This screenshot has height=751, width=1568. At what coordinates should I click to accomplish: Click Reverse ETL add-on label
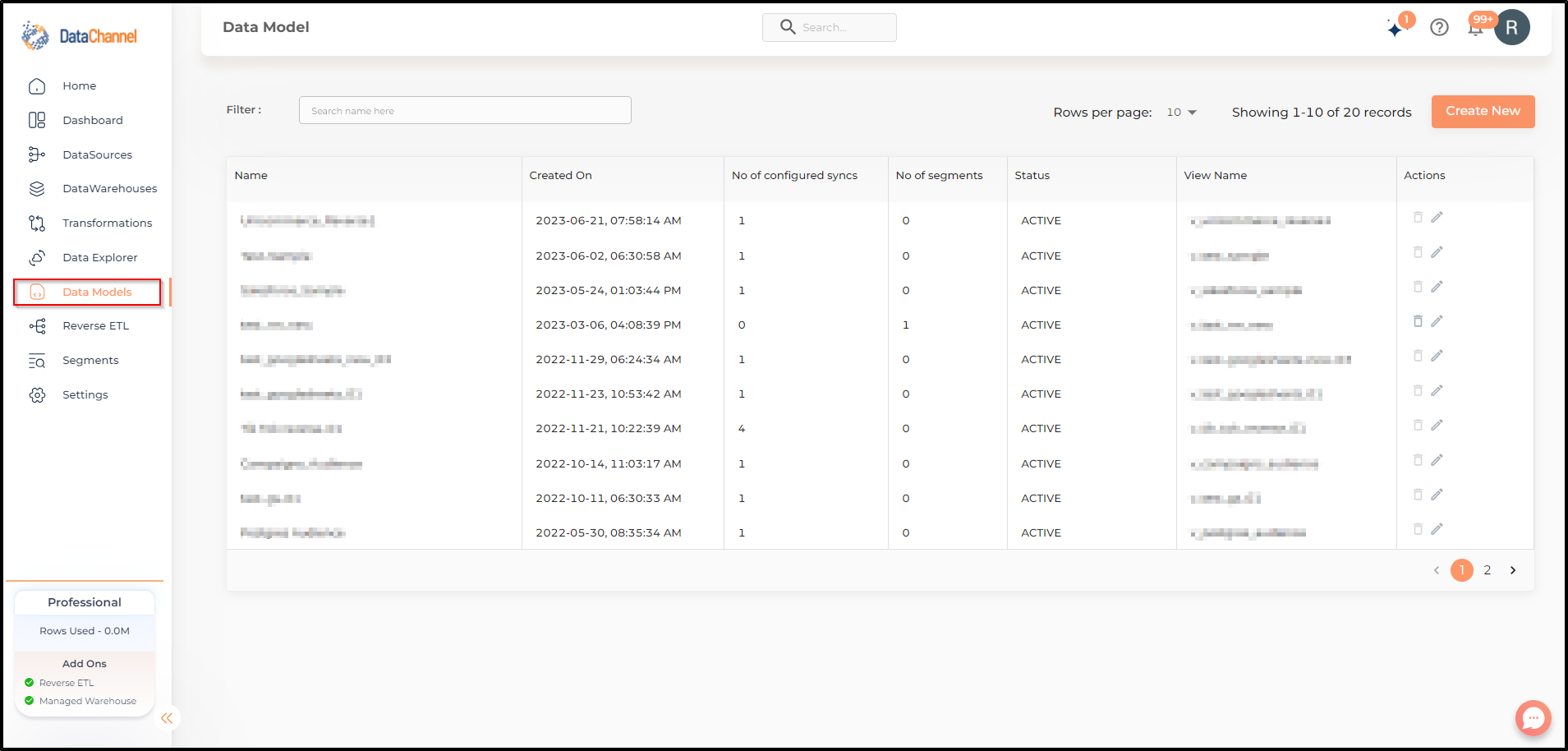tap(67, 684)
